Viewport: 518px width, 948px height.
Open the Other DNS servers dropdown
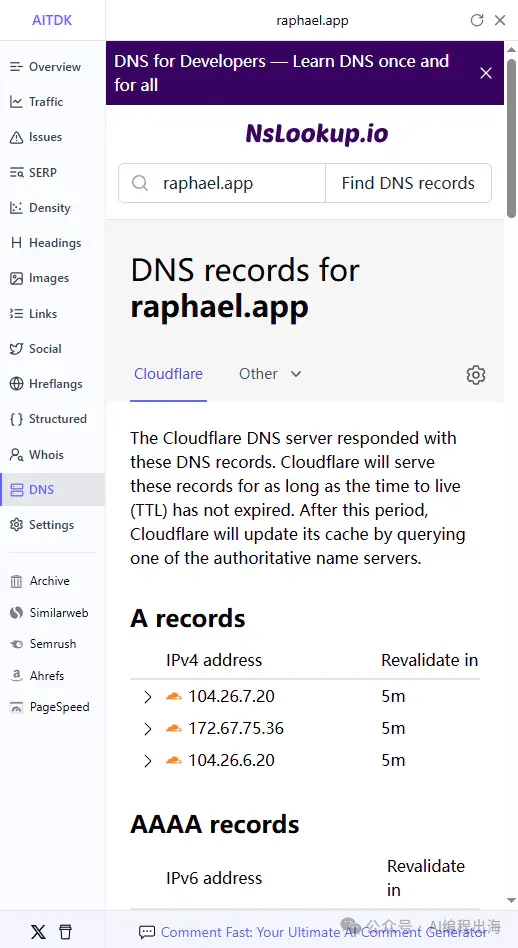(x=270, y=374)
